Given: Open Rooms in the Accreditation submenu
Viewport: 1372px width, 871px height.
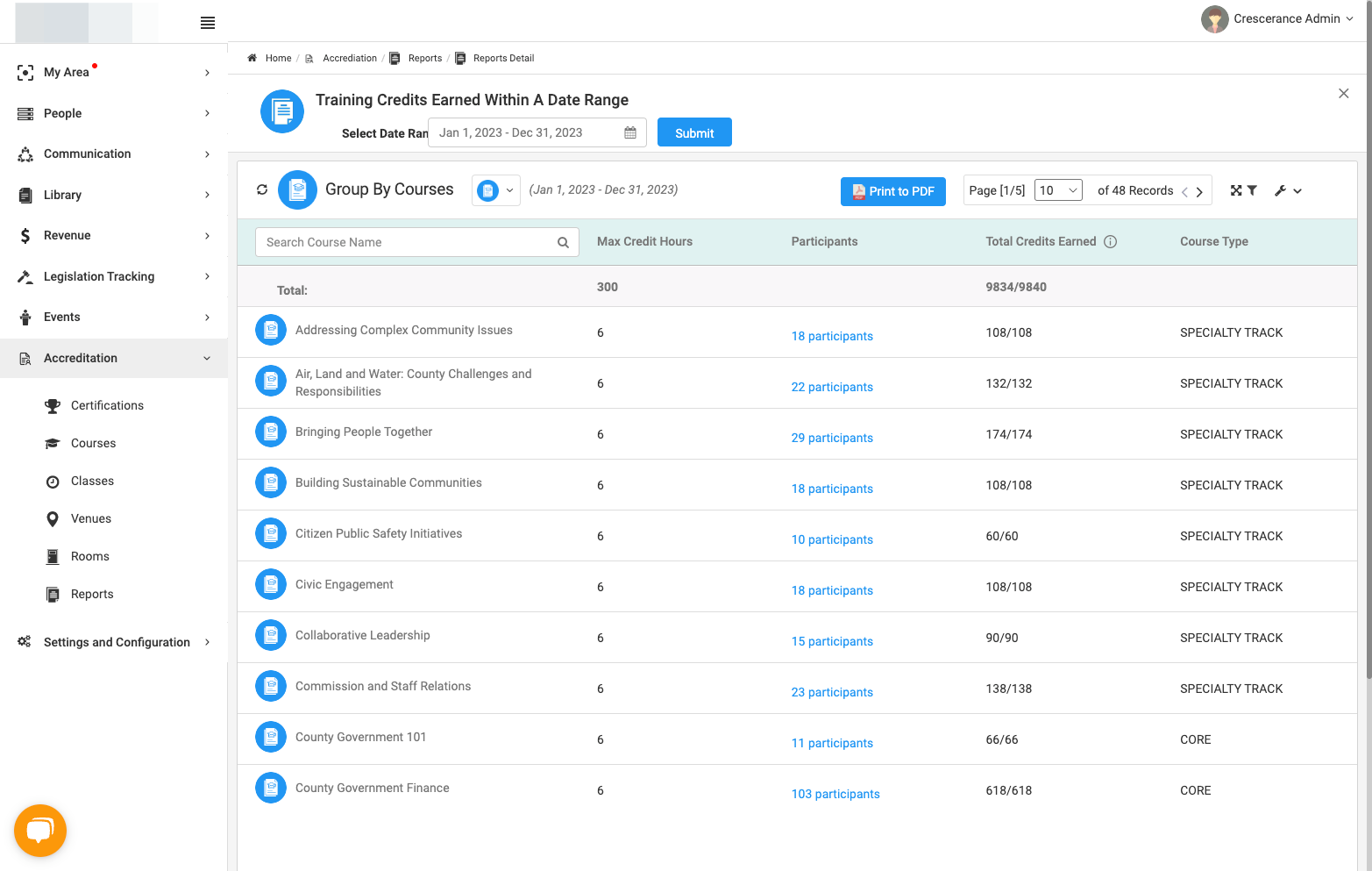Looking at the screenshot, I should 89,557.
